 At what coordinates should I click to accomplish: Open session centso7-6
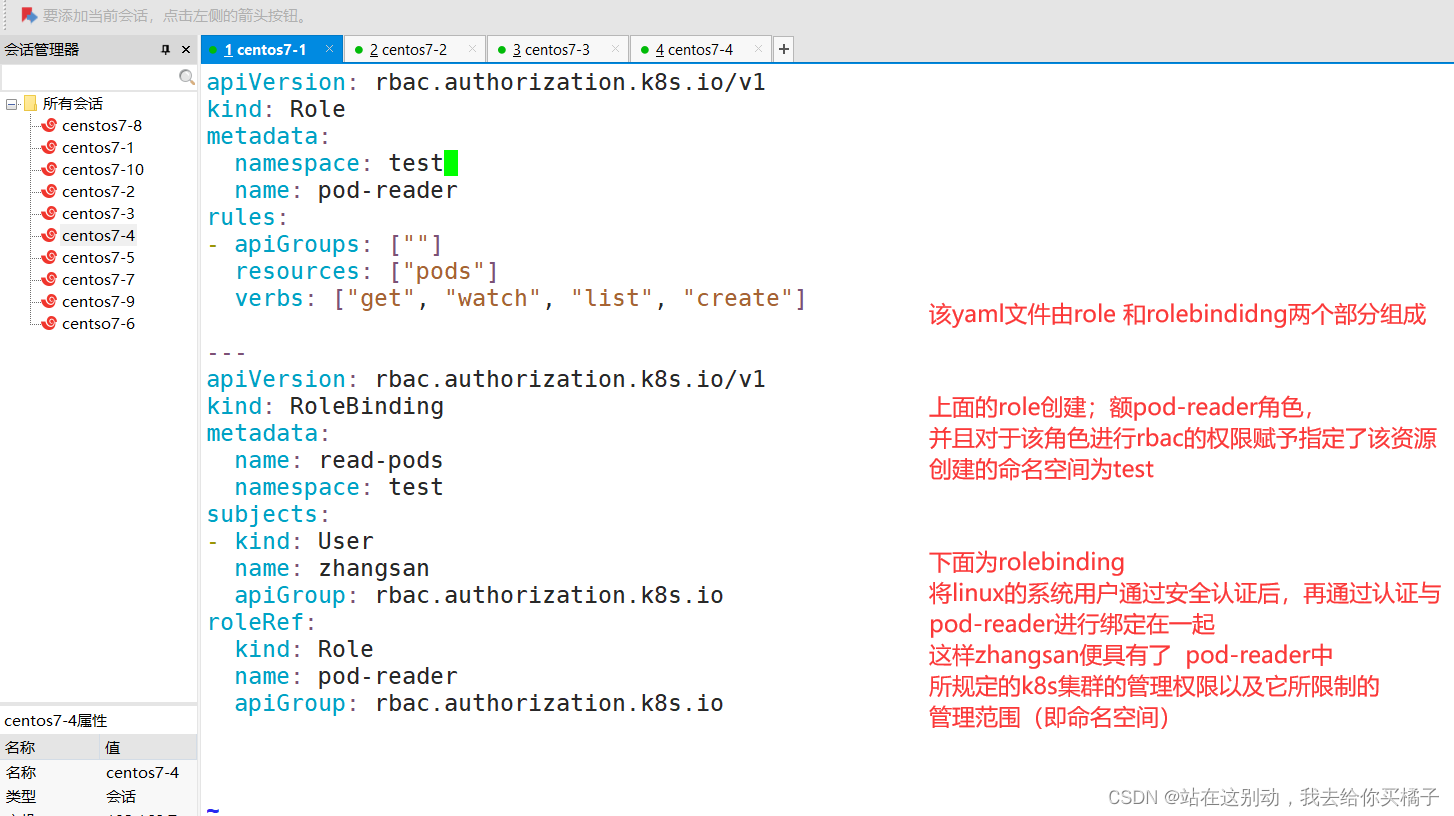(98, 324)
